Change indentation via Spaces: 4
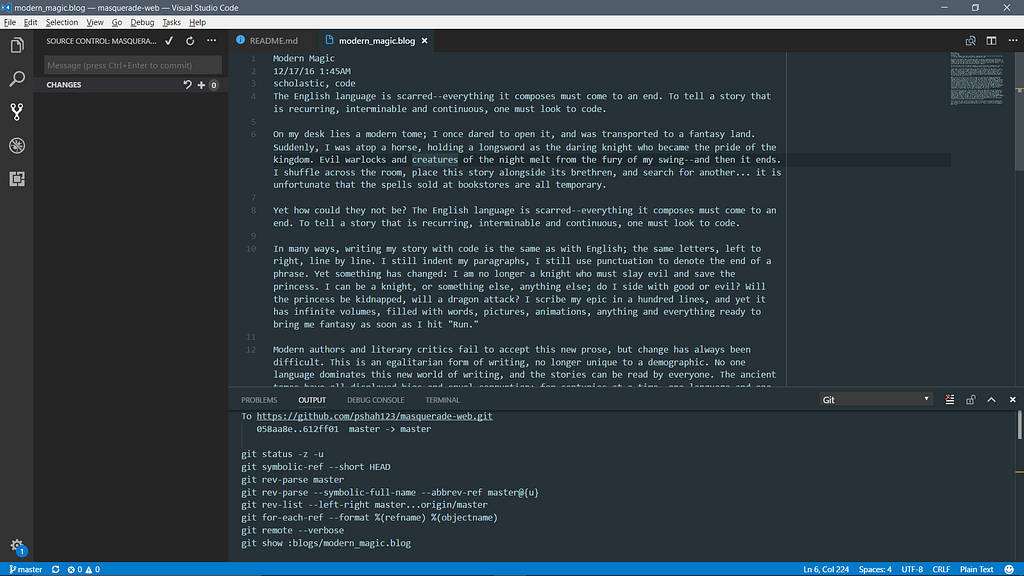1024x576 pixels. click(875, 569)
